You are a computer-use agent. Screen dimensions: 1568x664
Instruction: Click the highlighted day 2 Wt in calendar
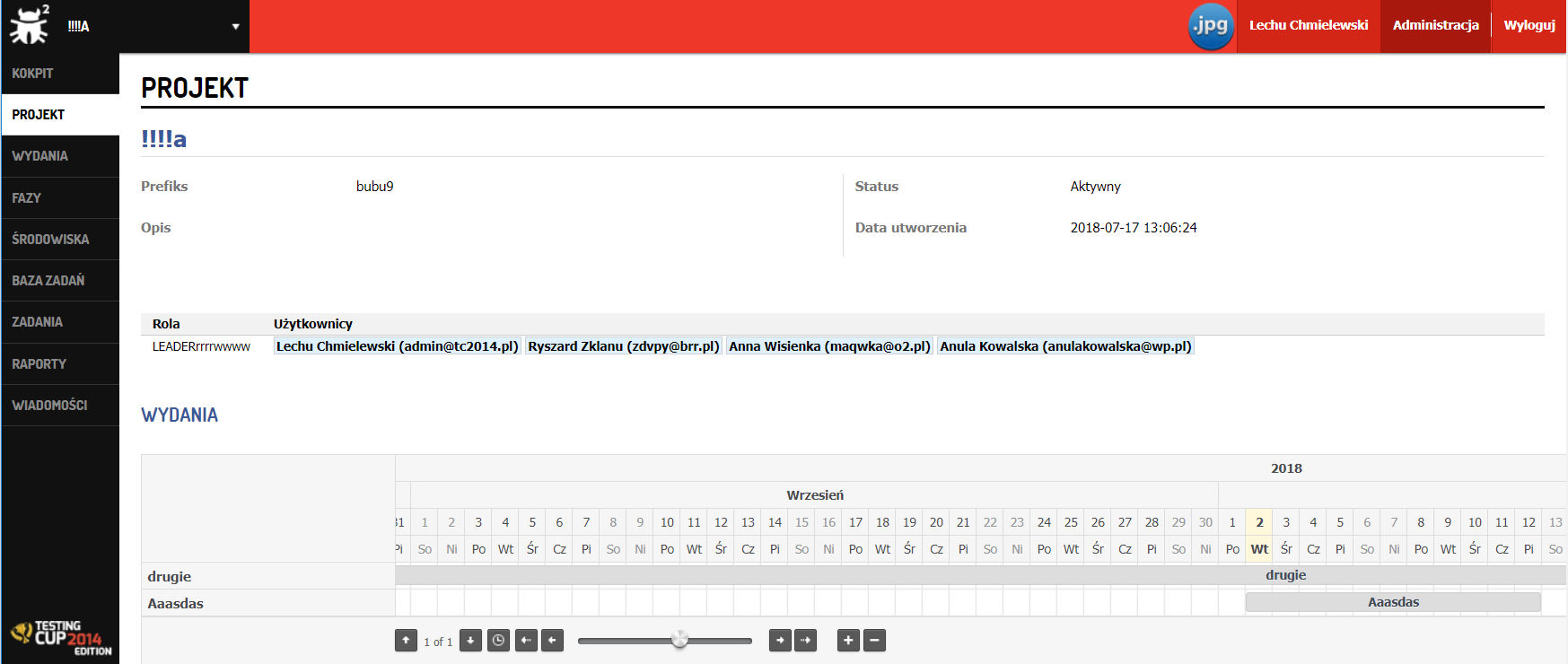point(1259,536)
